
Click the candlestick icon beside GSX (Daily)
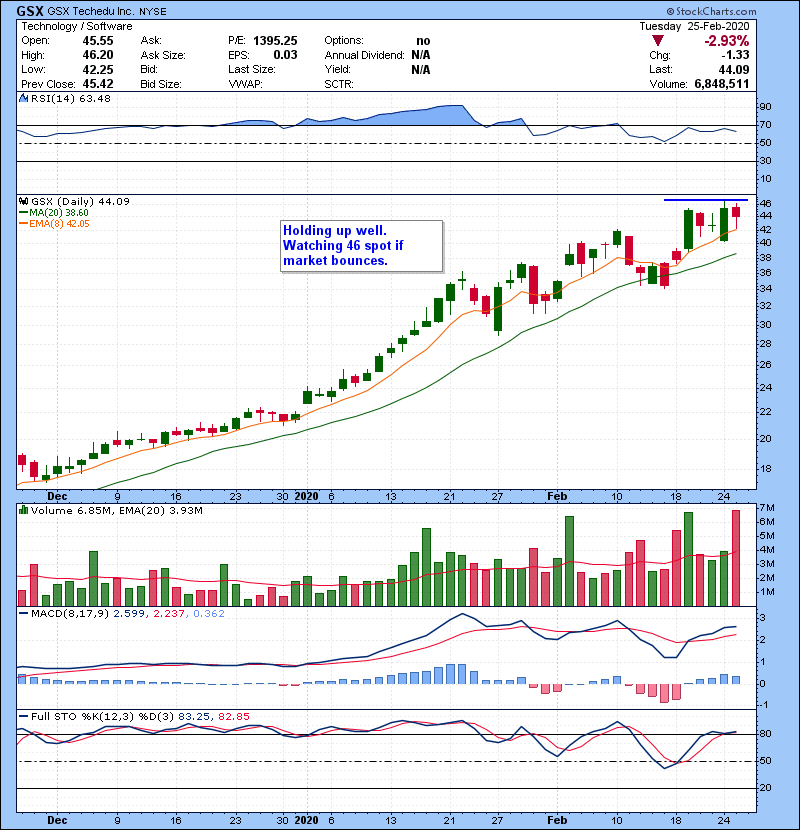(x=23, y=201)
